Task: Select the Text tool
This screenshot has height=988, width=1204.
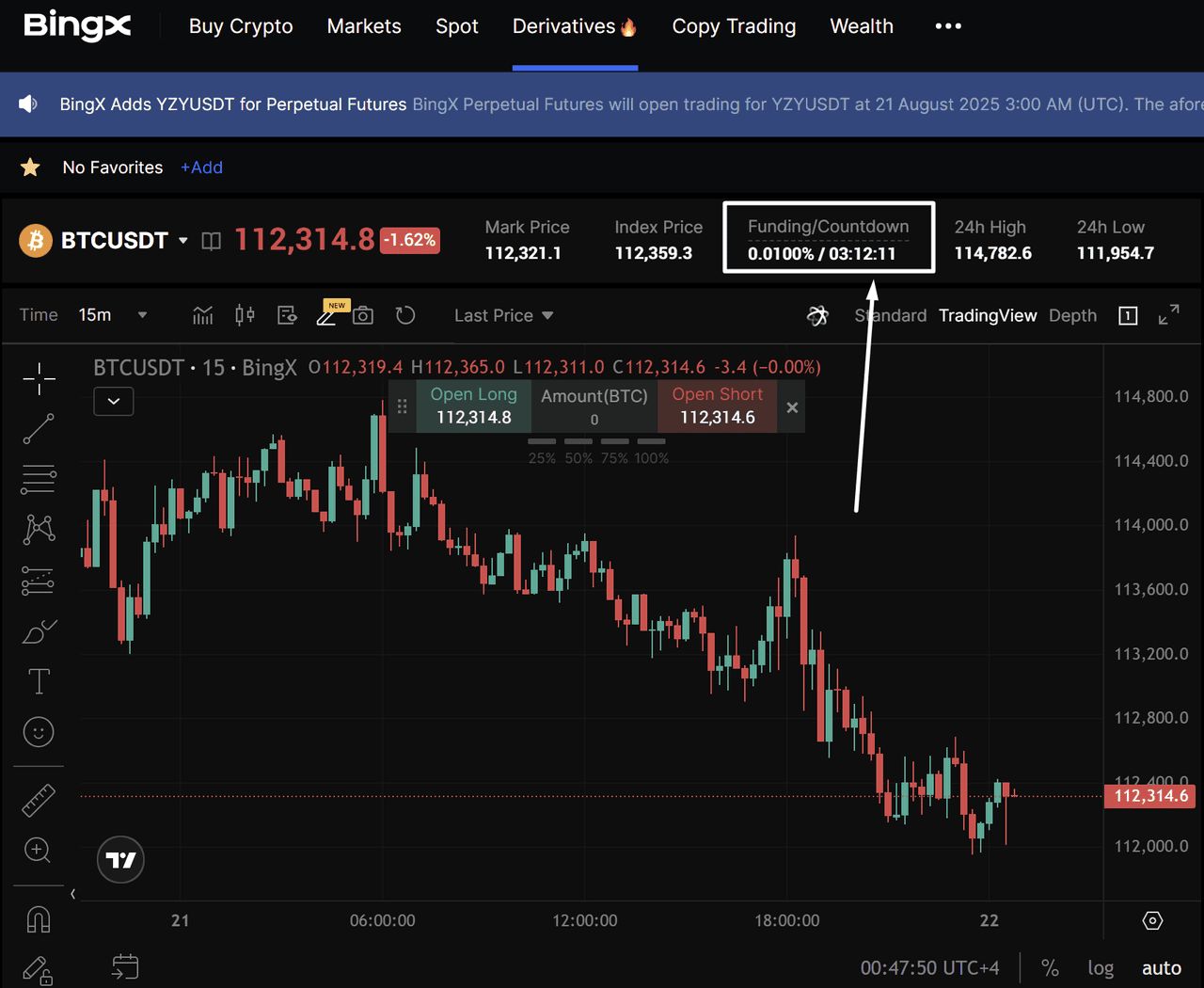Action: click(x=39, y=681)
